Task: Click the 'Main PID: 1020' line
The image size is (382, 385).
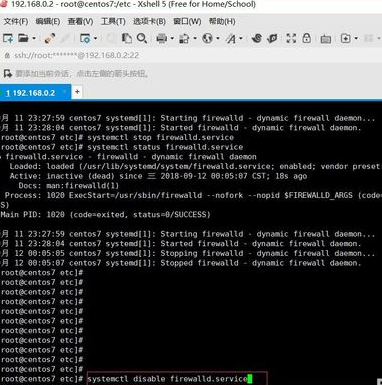Action: click(x=105, y=215)
